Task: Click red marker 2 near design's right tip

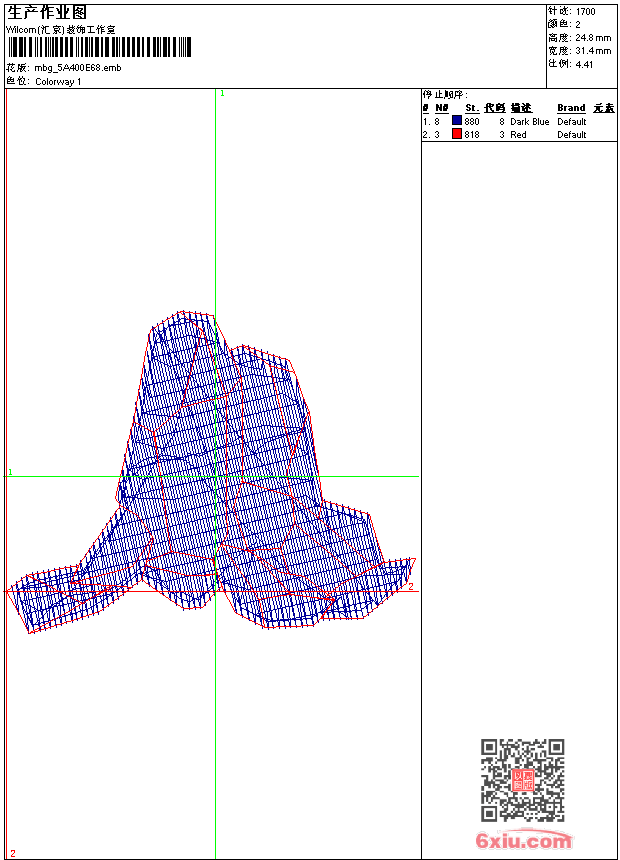Action: [x=410, y=586]
